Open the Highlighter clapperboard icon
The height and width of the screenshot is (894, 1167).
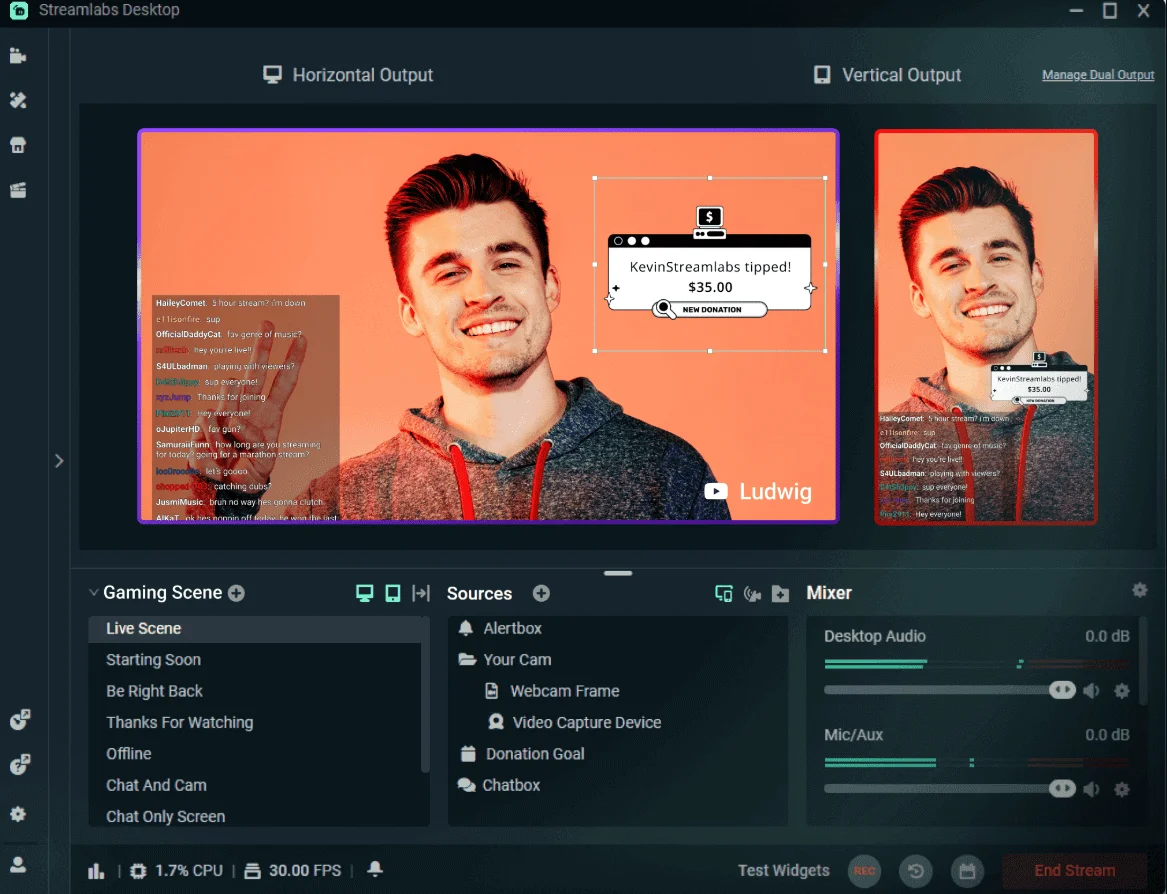17,190
